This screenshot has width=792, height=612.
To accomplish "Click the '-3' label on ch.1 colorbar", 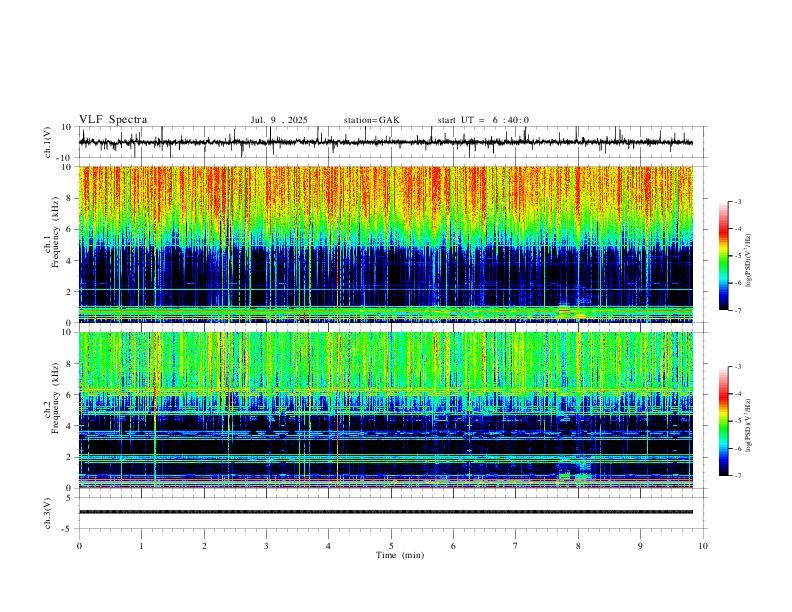I will point(737,201).
